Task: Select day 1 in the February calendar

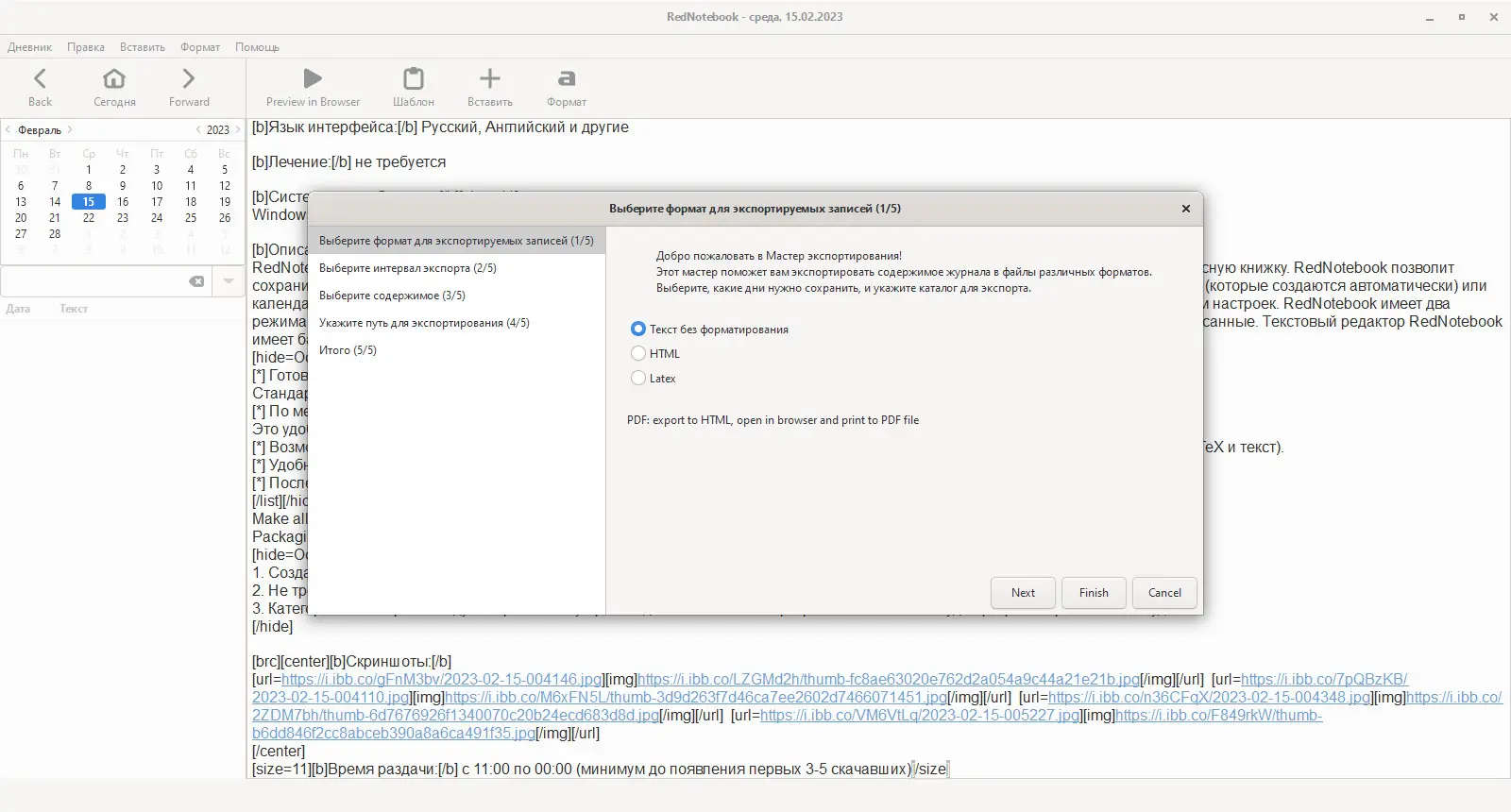Action: click(x=89, y=170)
